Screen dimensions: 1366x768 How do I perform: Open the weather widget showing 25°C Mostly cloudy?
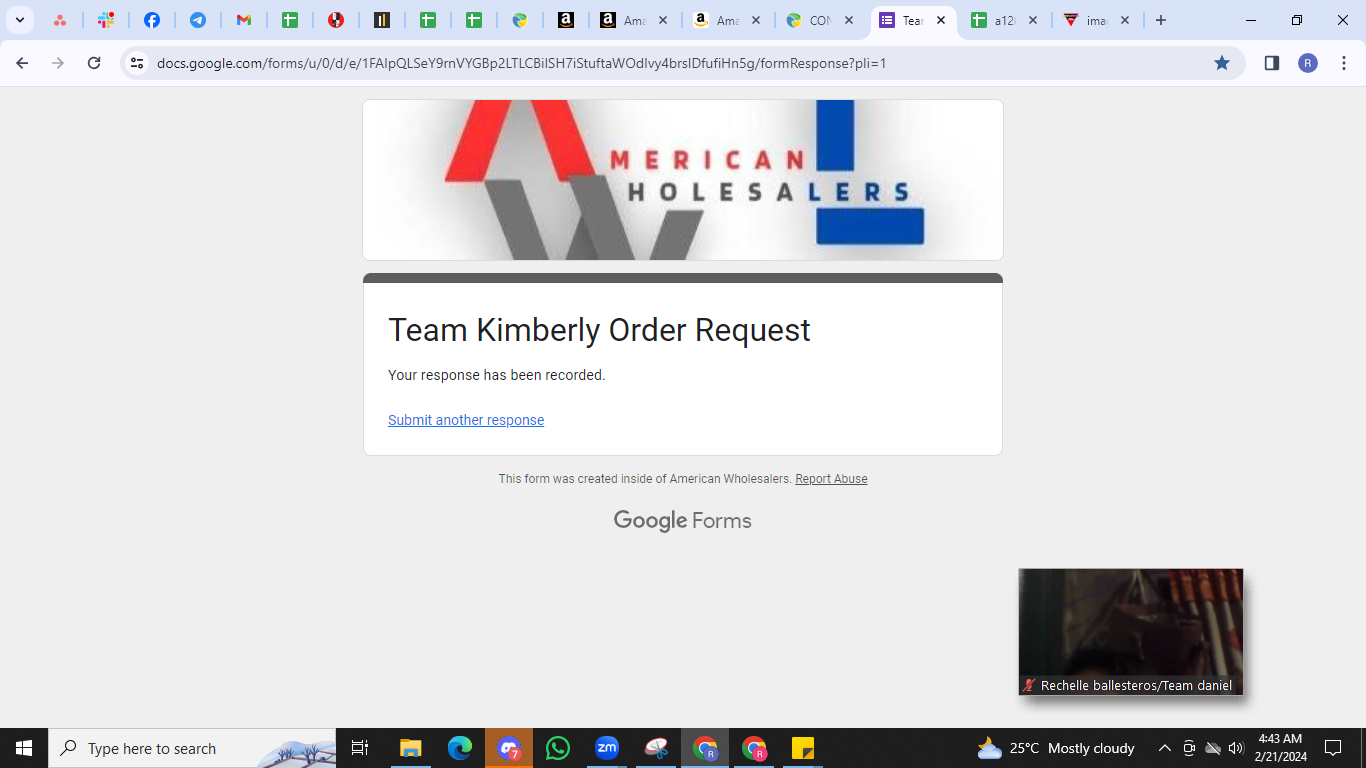tap(1056, 748)
